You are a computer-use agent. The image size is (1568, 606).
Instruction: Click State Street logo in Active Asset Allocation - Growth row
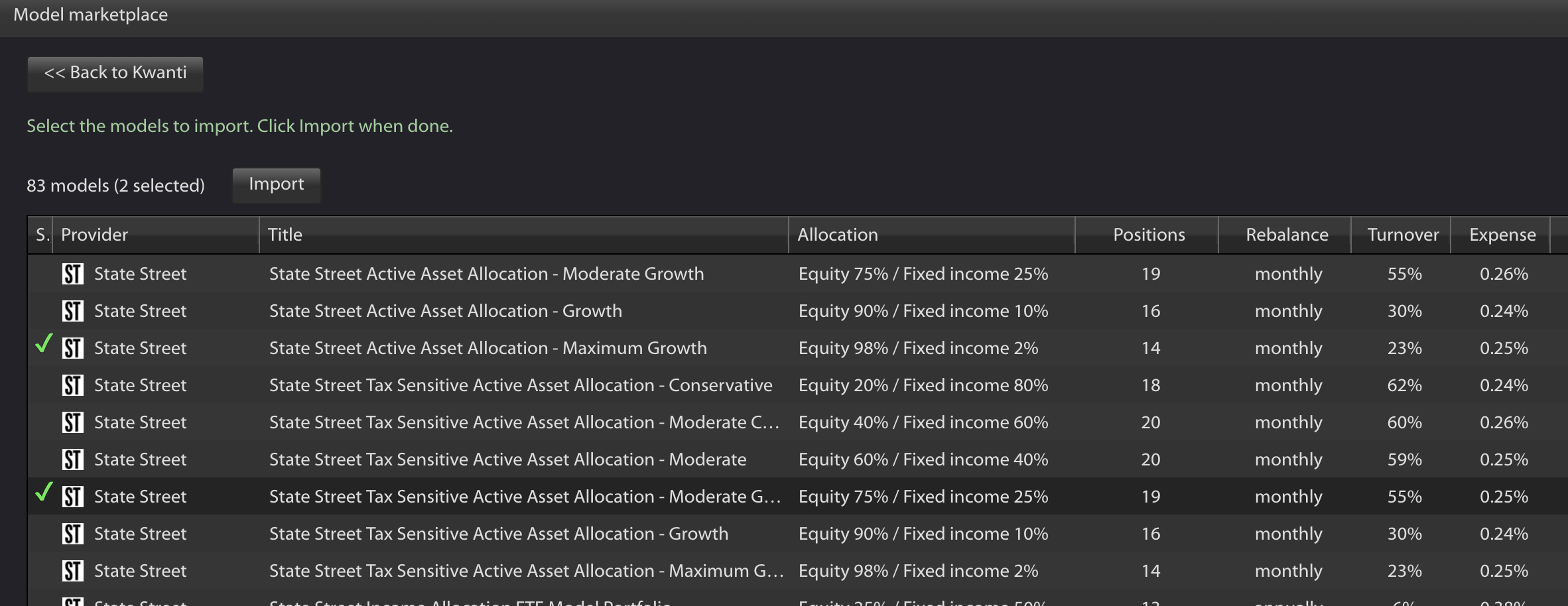coord(73,311)
